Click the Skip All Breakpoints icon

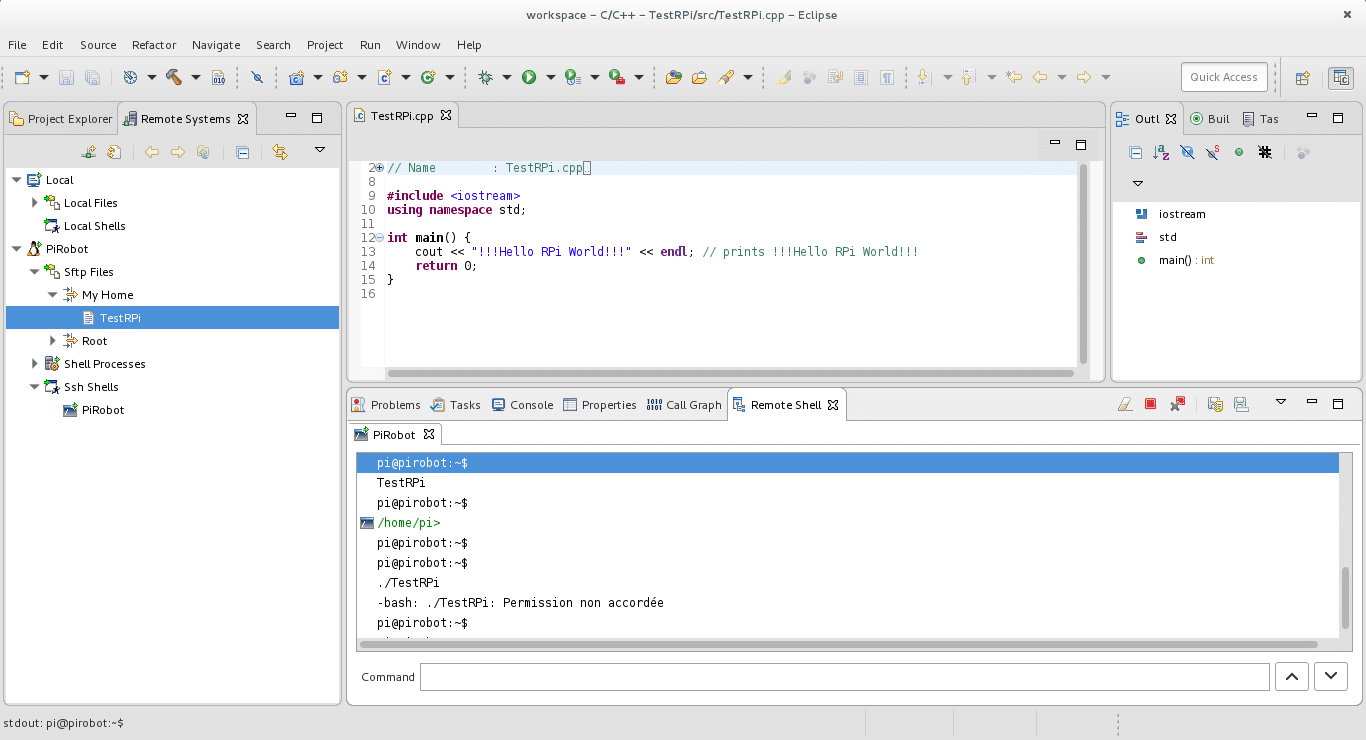tap(257, 77)
